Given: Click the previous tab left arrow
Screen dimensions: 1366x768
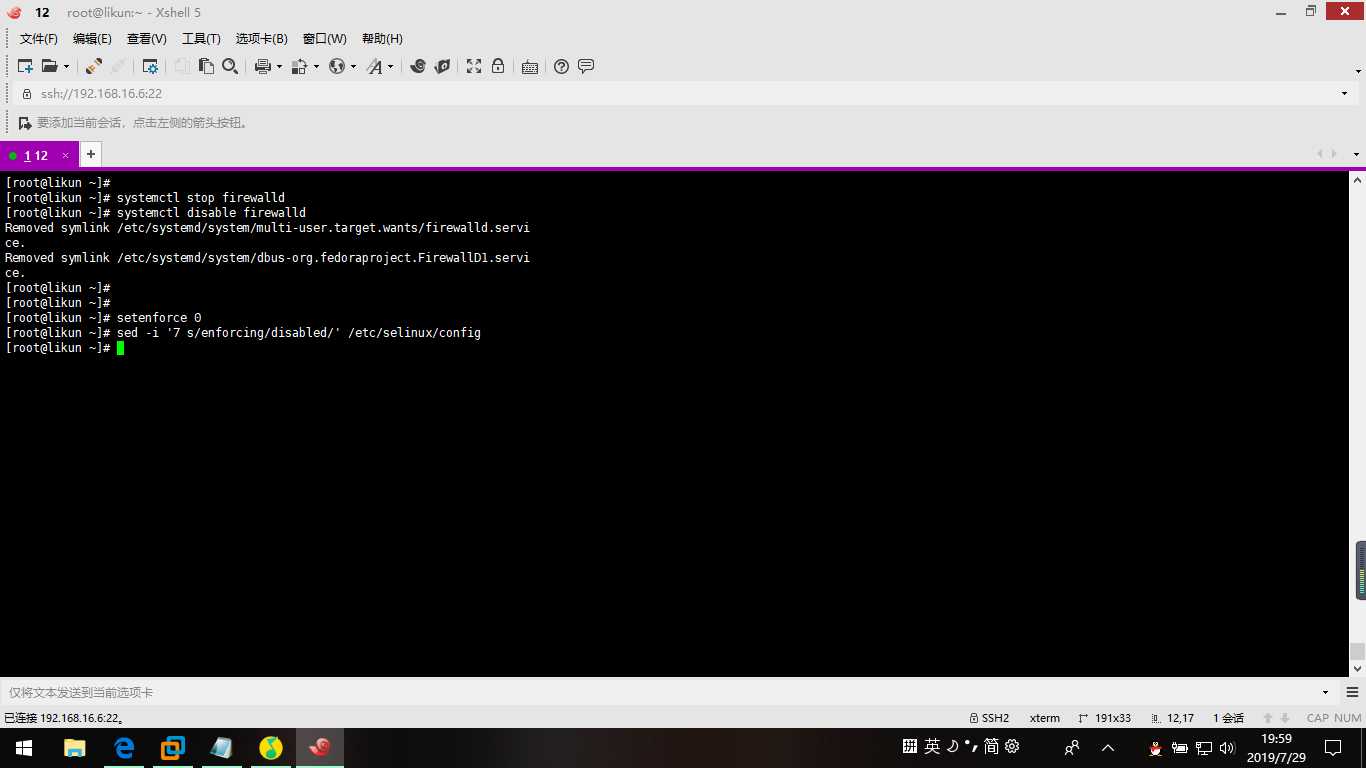Looking at the screenshot, I should pyautogui.click(x=1320, y=154).
